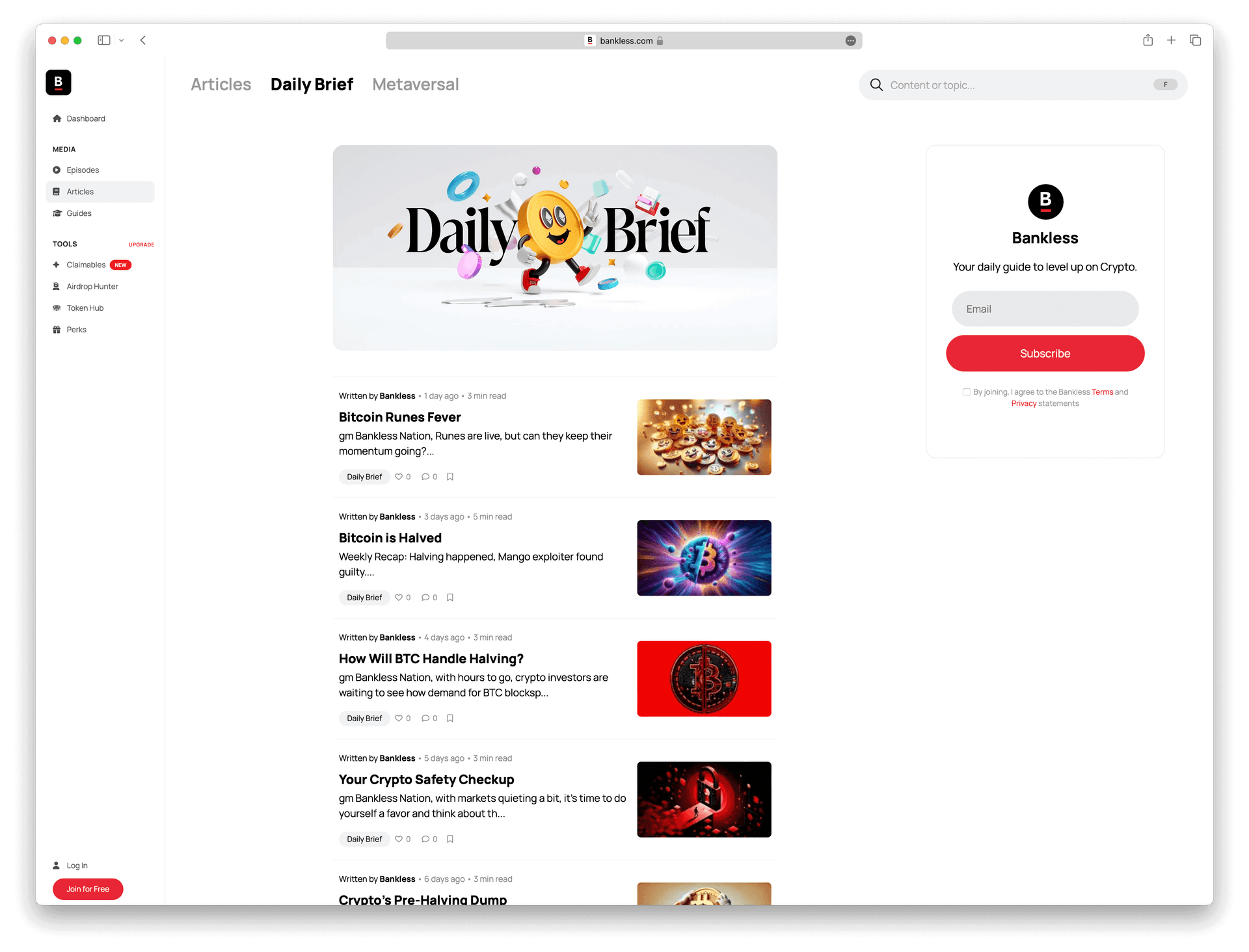
Task: Click Log in at bottom of sidebar
Action: pos(77,865)
